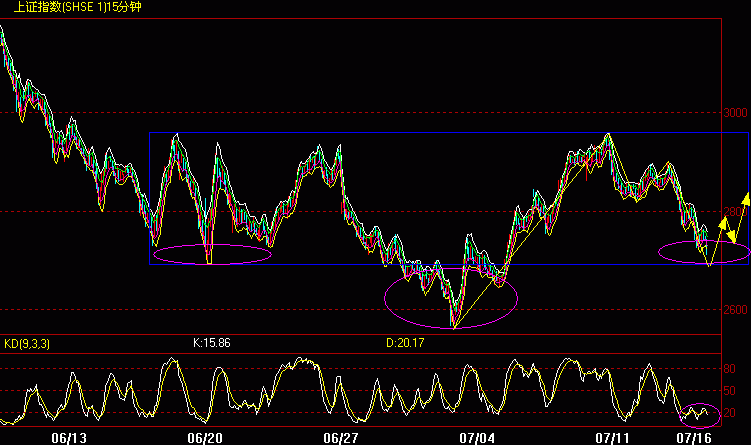
Task: Select the KD(9,3,3) indicator label
Action: (x=27, y=343)
